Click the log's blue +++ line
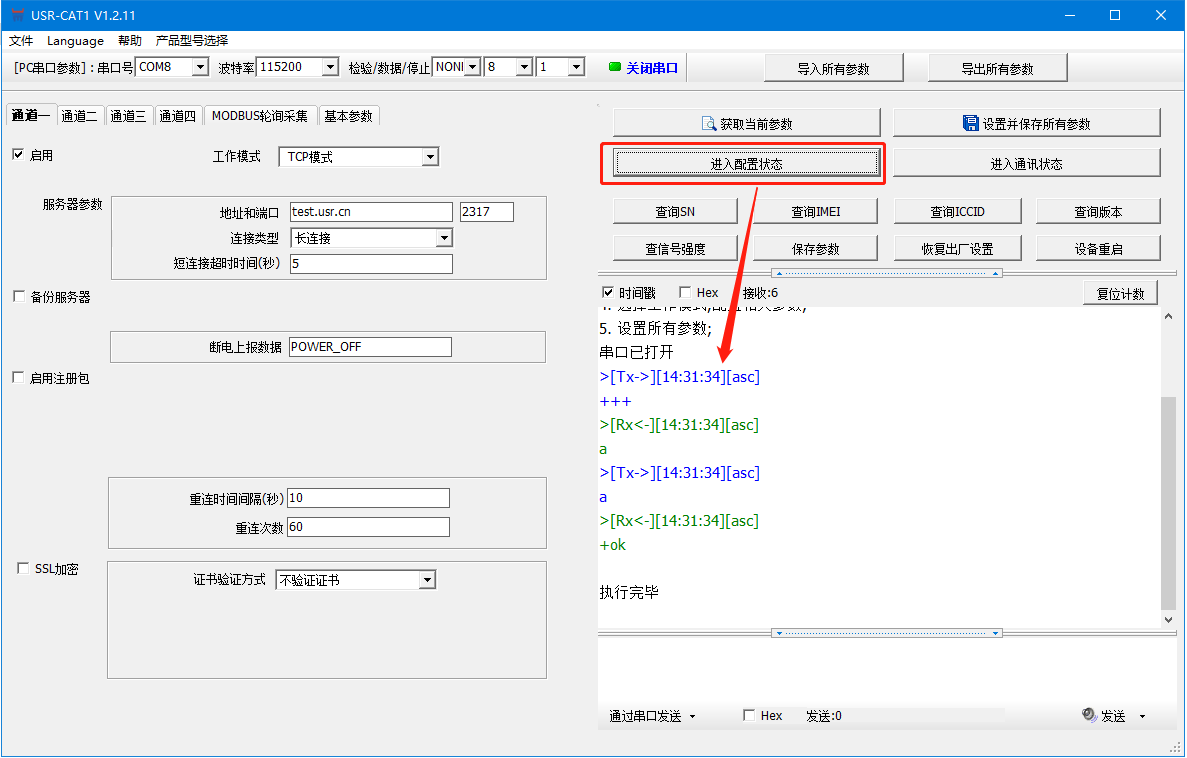The width and height of the screenshot is (1187, 758). pos(615,401)
